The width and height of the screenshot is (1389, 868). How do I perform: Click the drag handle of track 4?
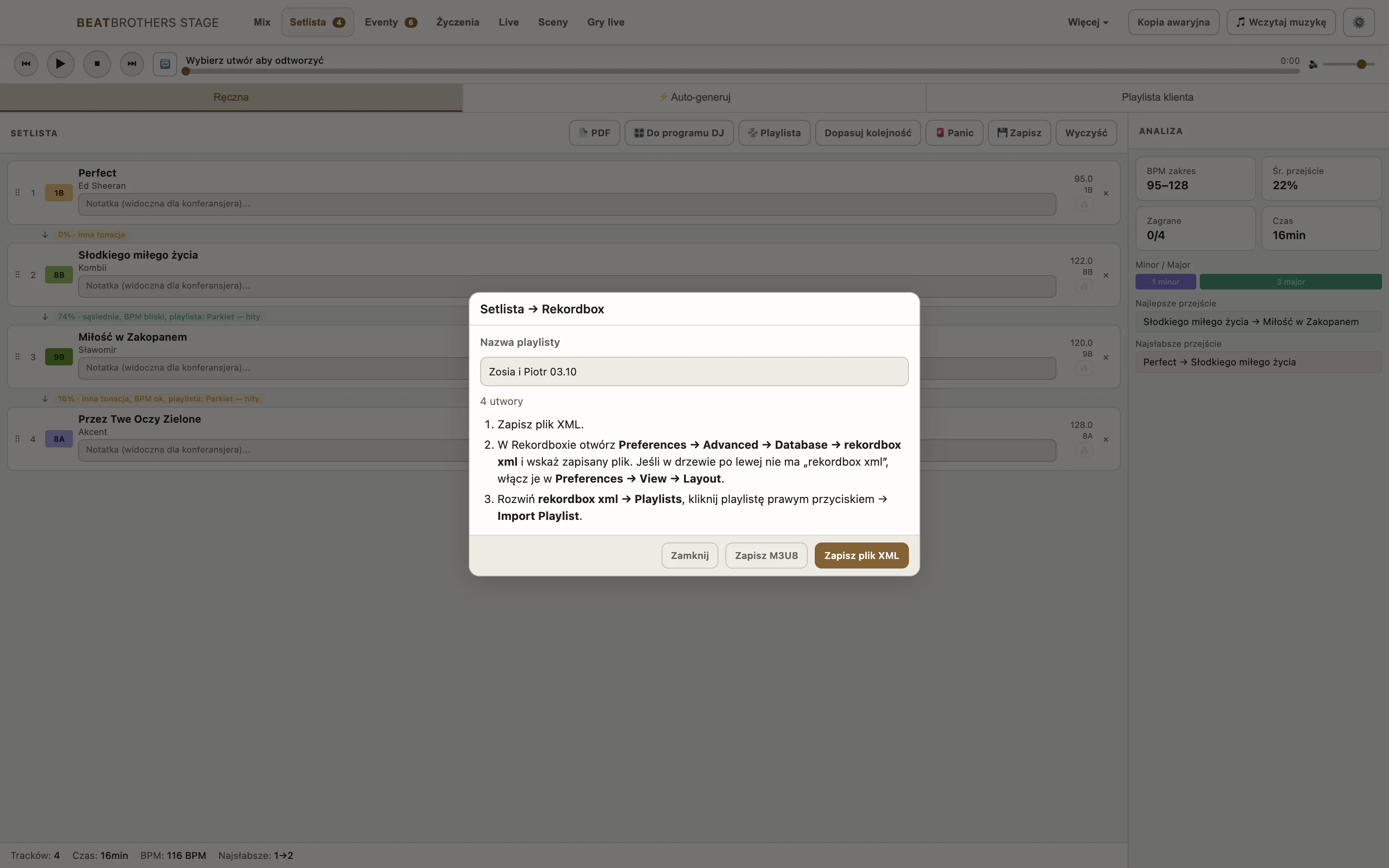pos(17,439)
